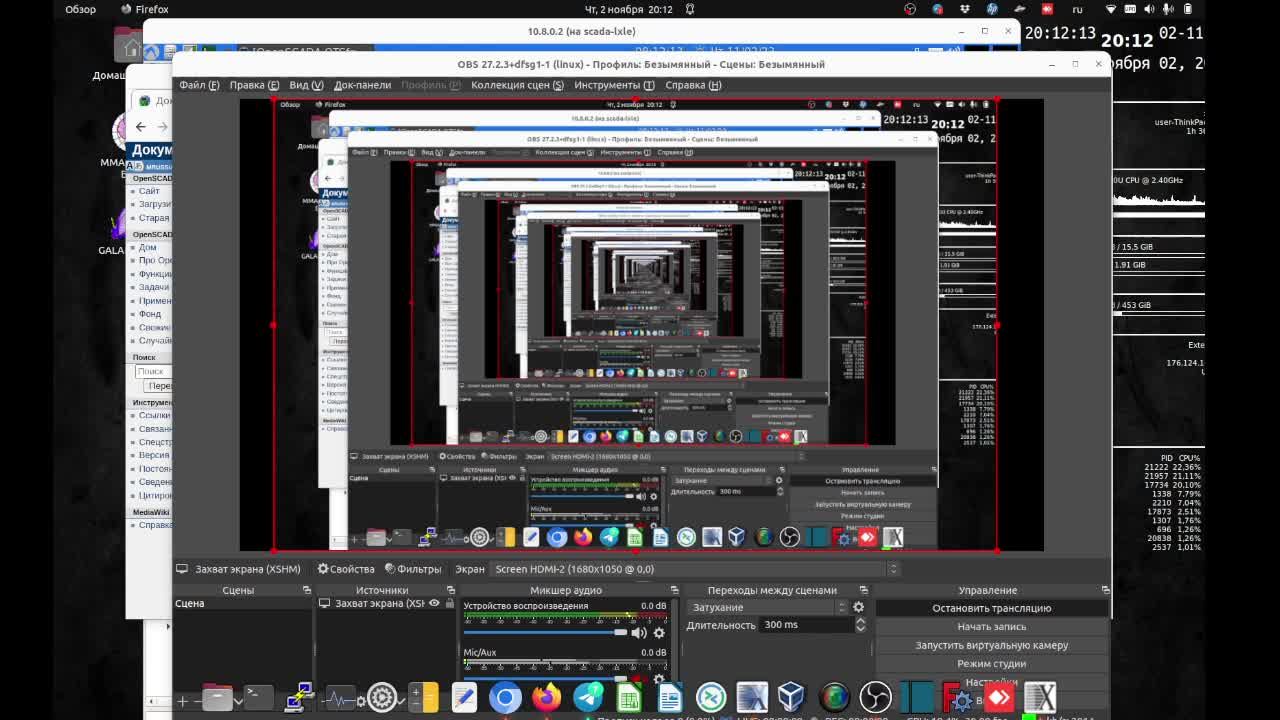
Task: Open Сайт link in background wiki sidebar
Action: tap(149, 191)
